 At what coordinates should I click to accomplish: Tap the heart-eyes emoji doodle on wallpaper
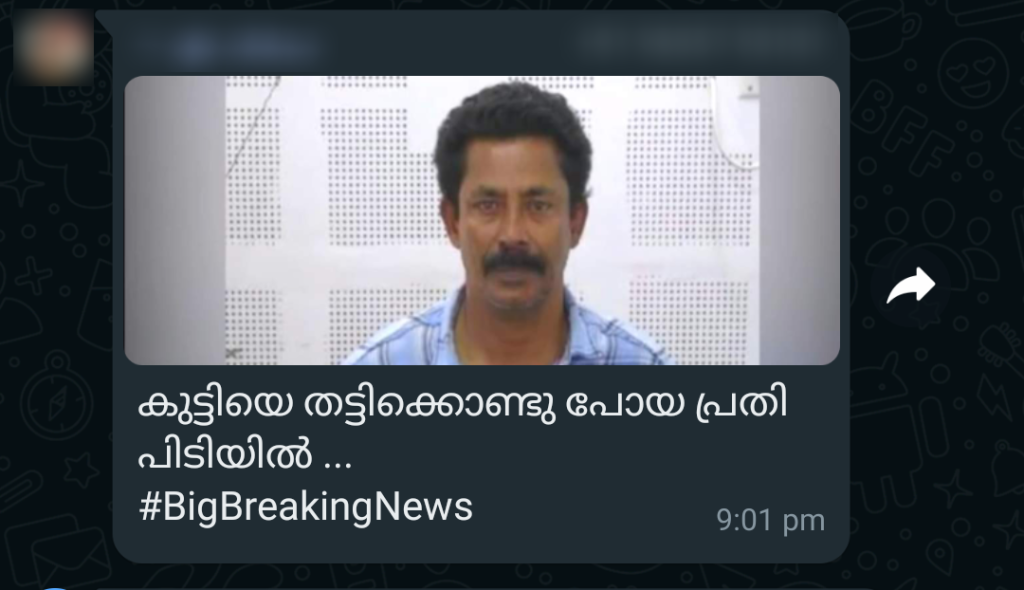[973, 73]
